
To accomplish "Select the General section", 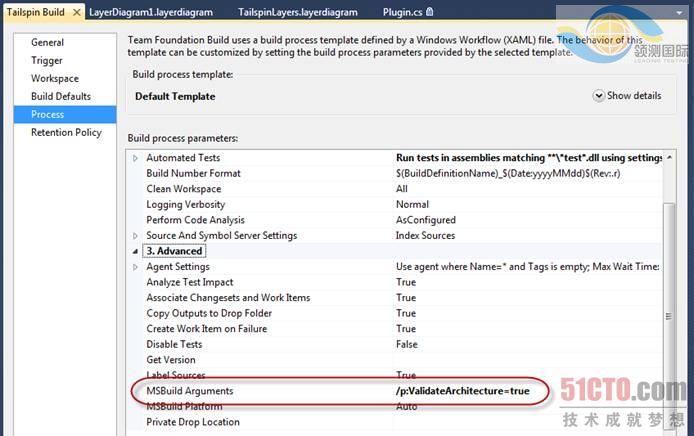I will (47, 42).
